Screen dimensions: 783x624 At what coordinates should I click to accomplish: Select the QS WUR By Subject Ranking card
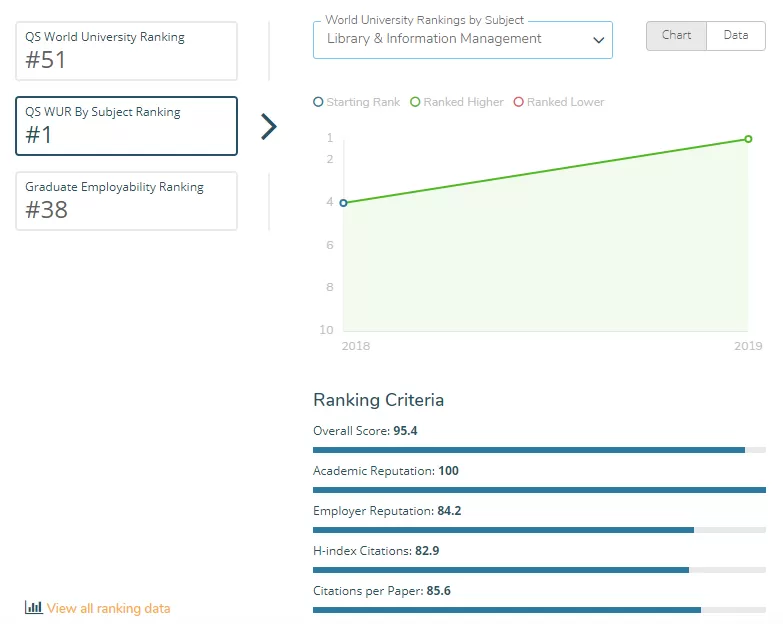(x=126, y=126)
